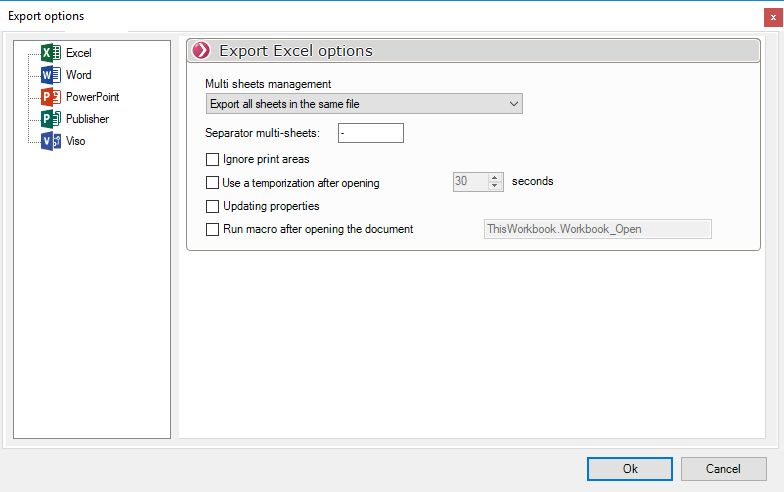
Task: Select the PowerPoint tree item label
Action: pos(93,97)
